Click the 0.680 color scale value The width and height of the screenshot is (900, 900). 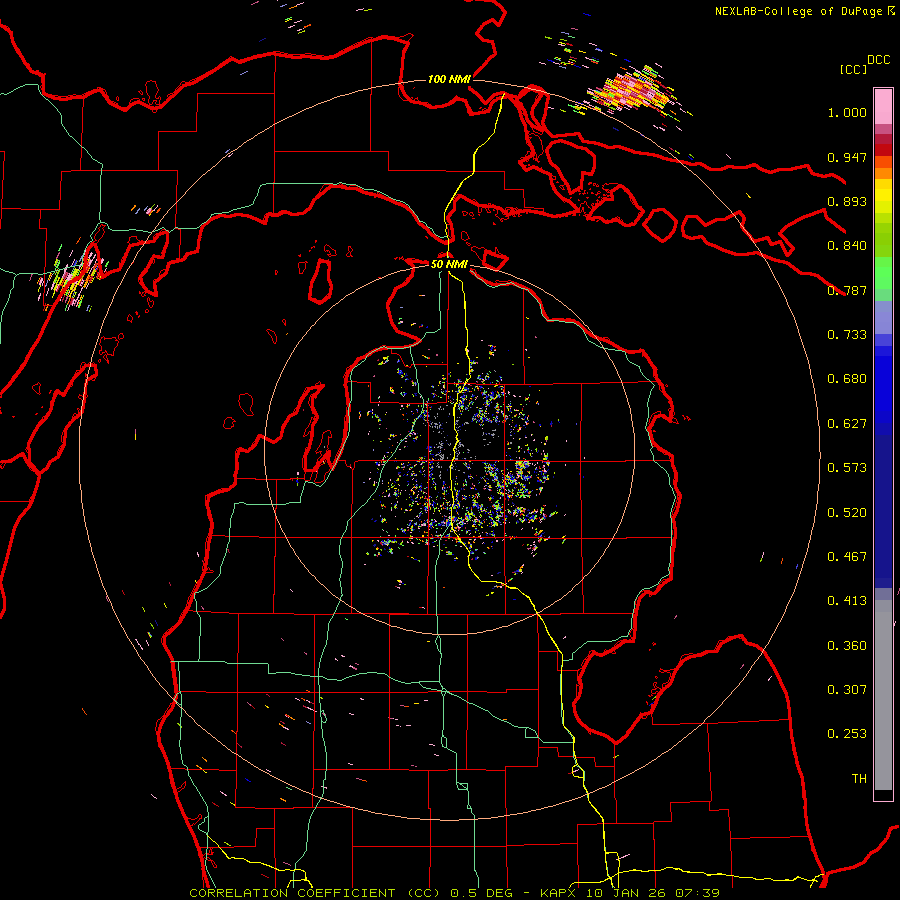[847, 379]
